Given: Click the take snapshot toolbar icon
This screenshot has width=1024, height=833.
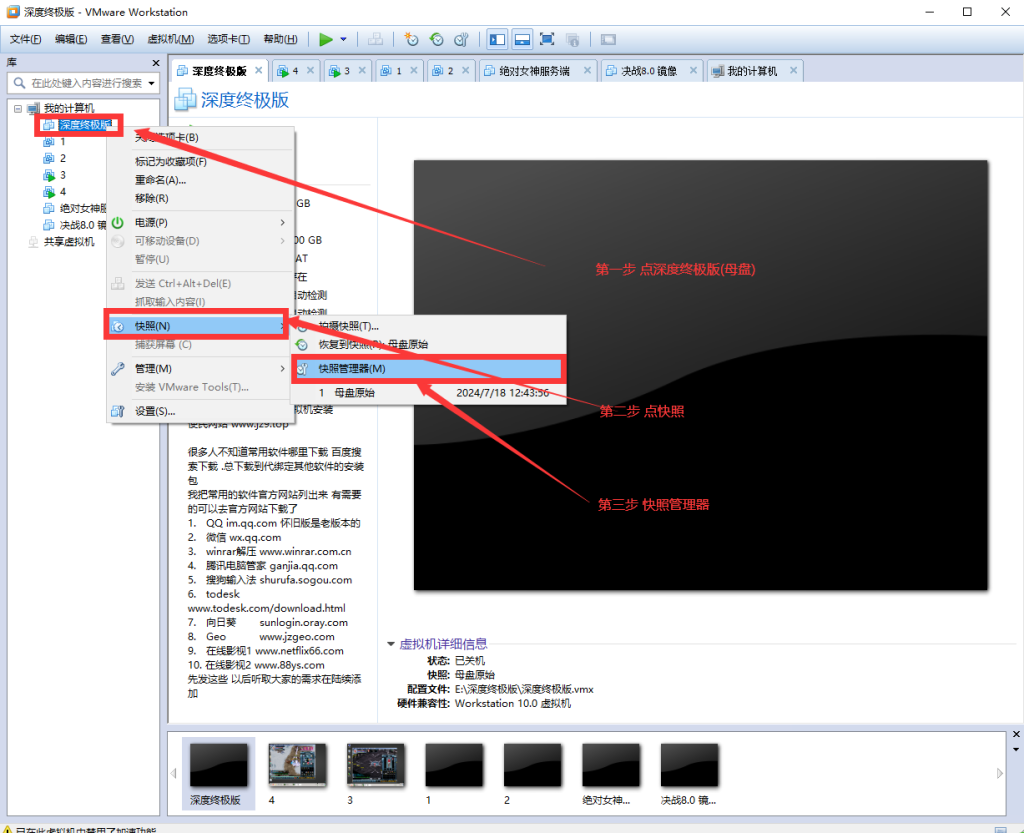Looking at the screenshot, I should click(411, 39).
